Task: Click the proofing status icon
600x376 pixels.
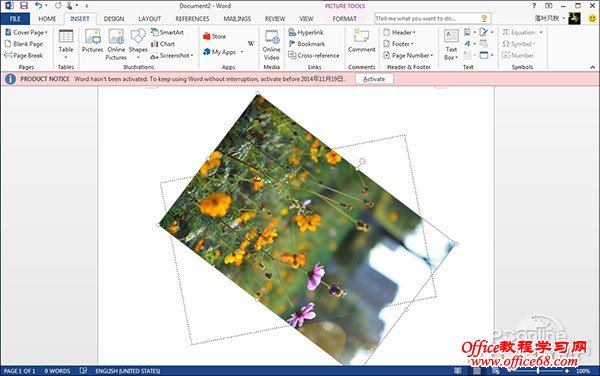Action: click(x=83, y=371)
